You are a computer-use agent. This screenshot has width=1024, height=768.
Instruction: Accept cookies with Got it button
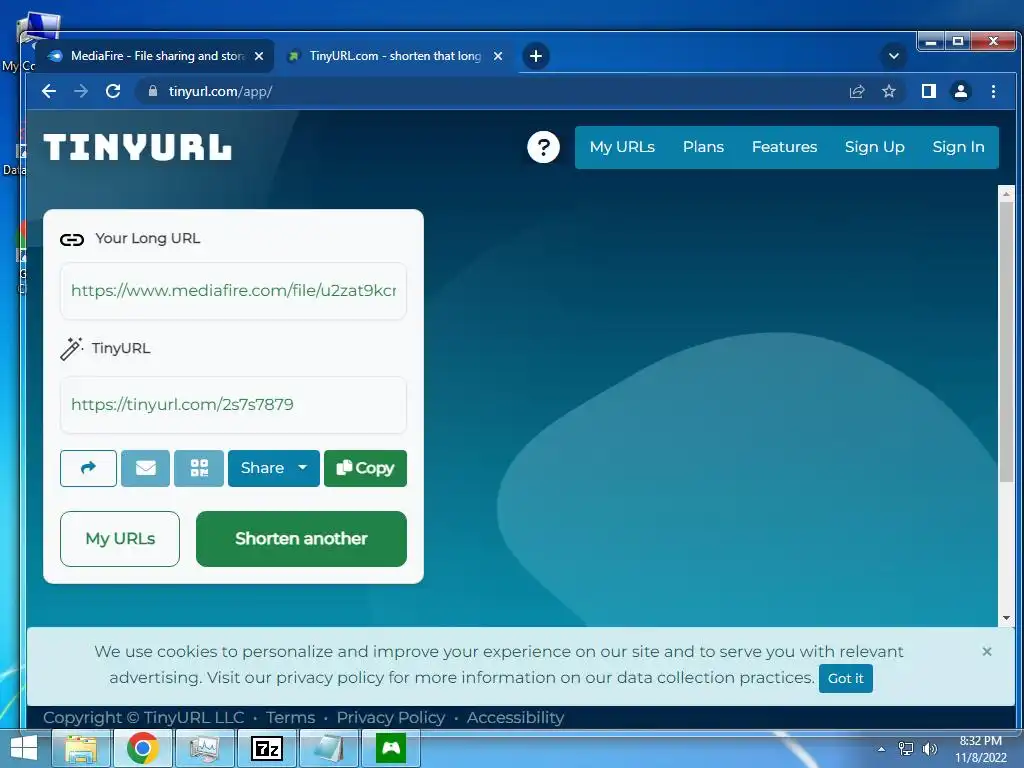(846, 679)
